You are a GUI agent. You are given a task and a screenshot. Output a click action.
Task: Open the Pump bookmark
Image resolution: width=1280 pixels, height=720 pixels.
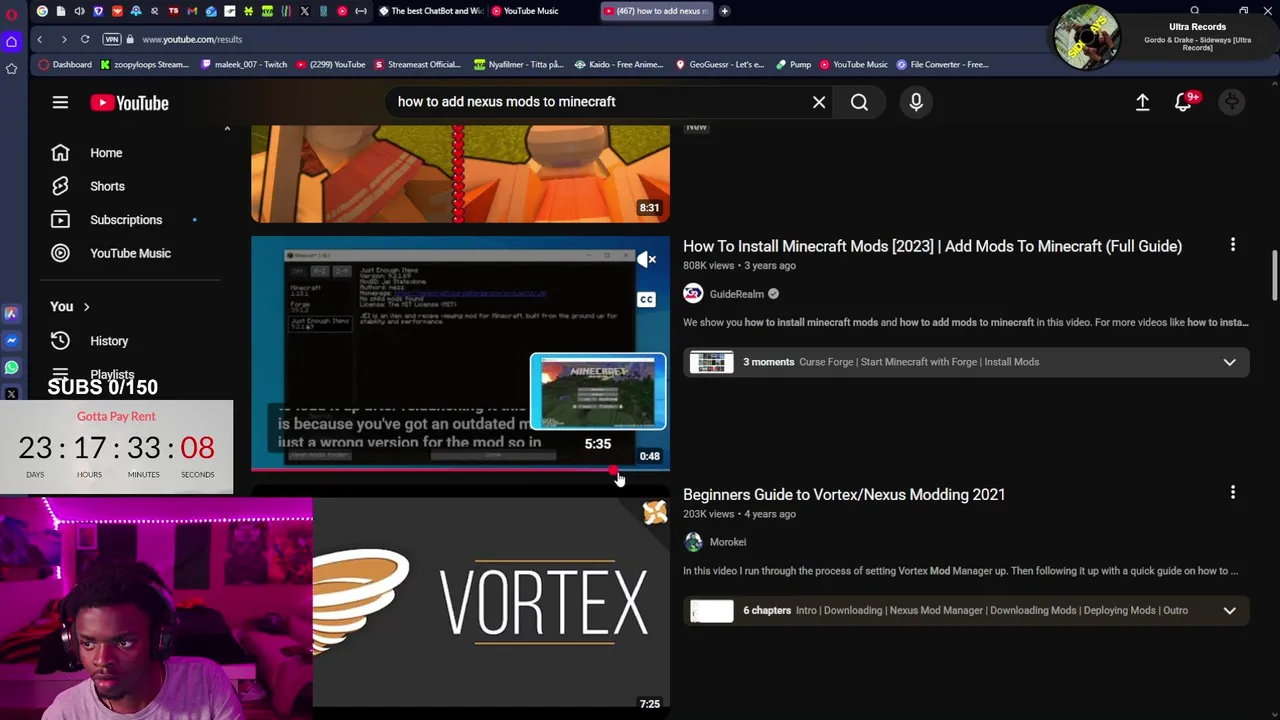coord(793,65)
